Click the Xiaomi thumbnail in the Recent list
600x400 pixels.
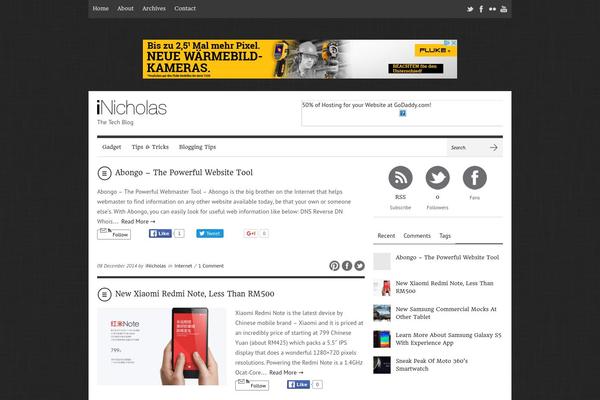tap(382, 287)
